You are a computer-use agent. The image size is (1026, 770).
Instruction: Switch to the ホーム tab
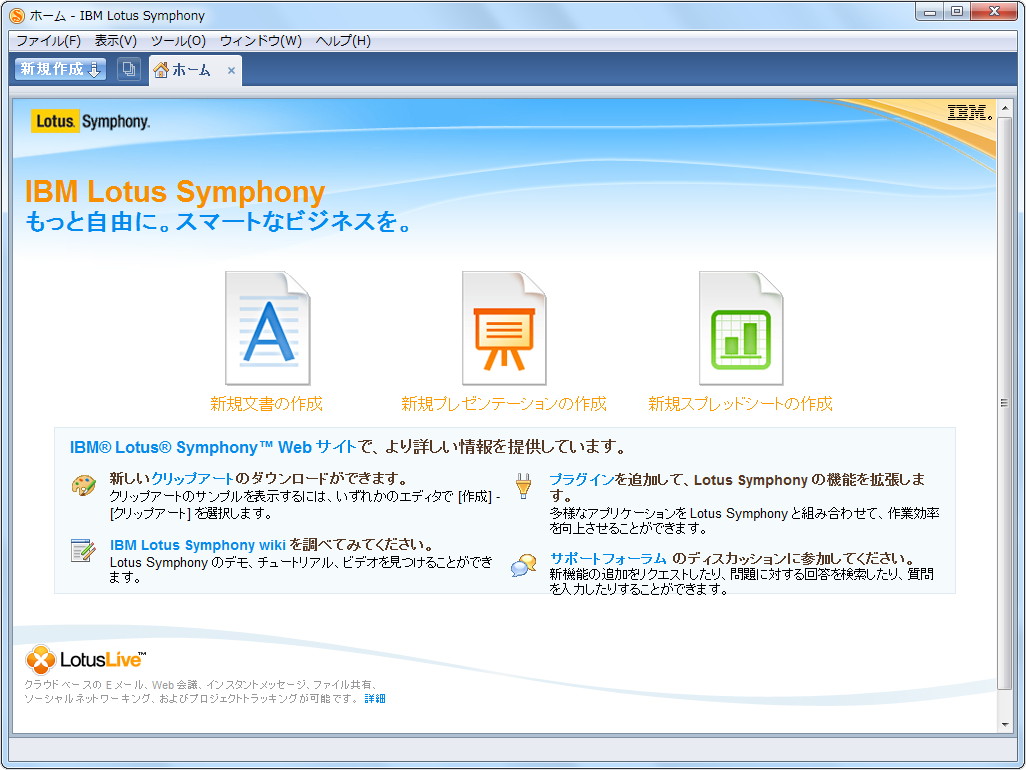(190, 70)
